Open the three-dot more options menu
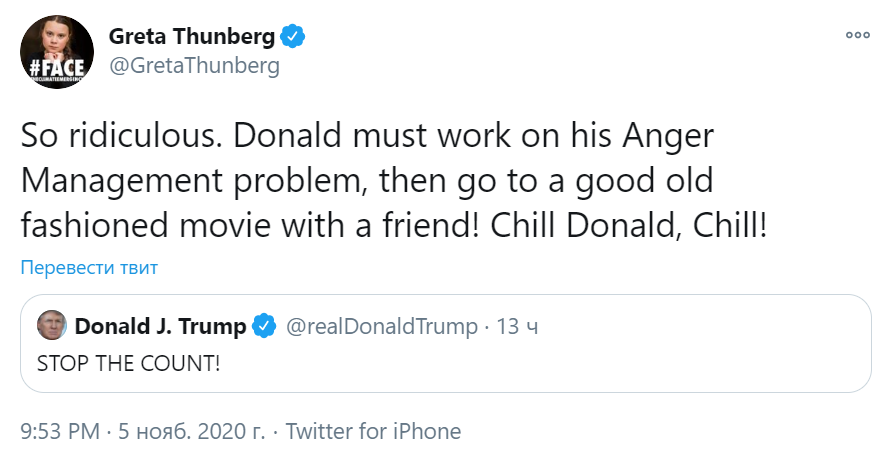Viewport: 894px width, 461px height. (x=858, y=34)
